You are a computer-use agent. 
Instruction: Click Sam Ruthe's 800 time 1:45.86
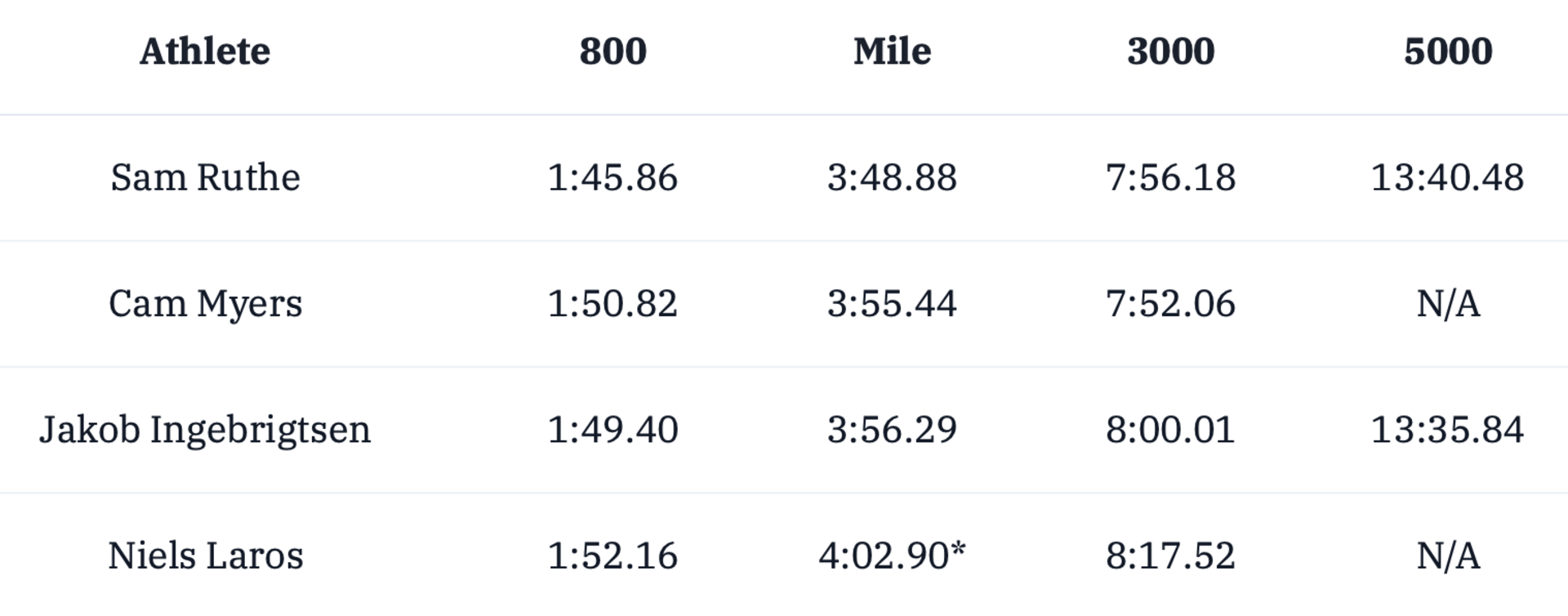[612, 177]
